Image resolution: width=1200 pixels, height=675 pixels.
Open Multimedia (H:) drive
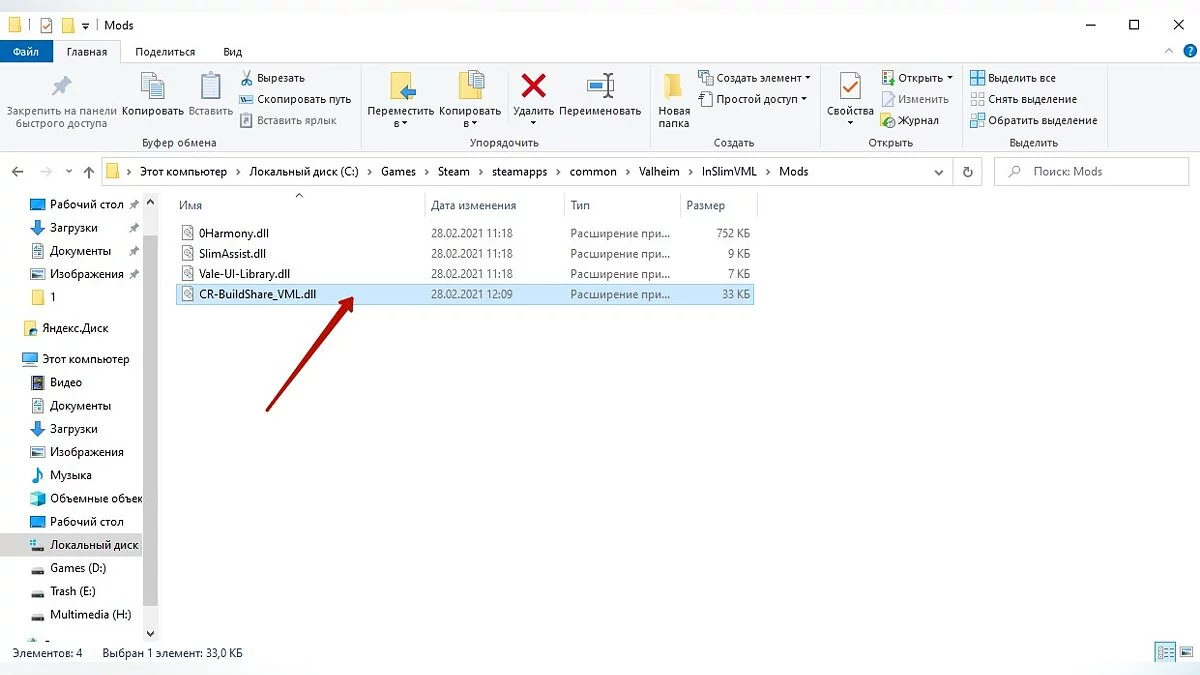pyautogui.click(x=80, y=615)
